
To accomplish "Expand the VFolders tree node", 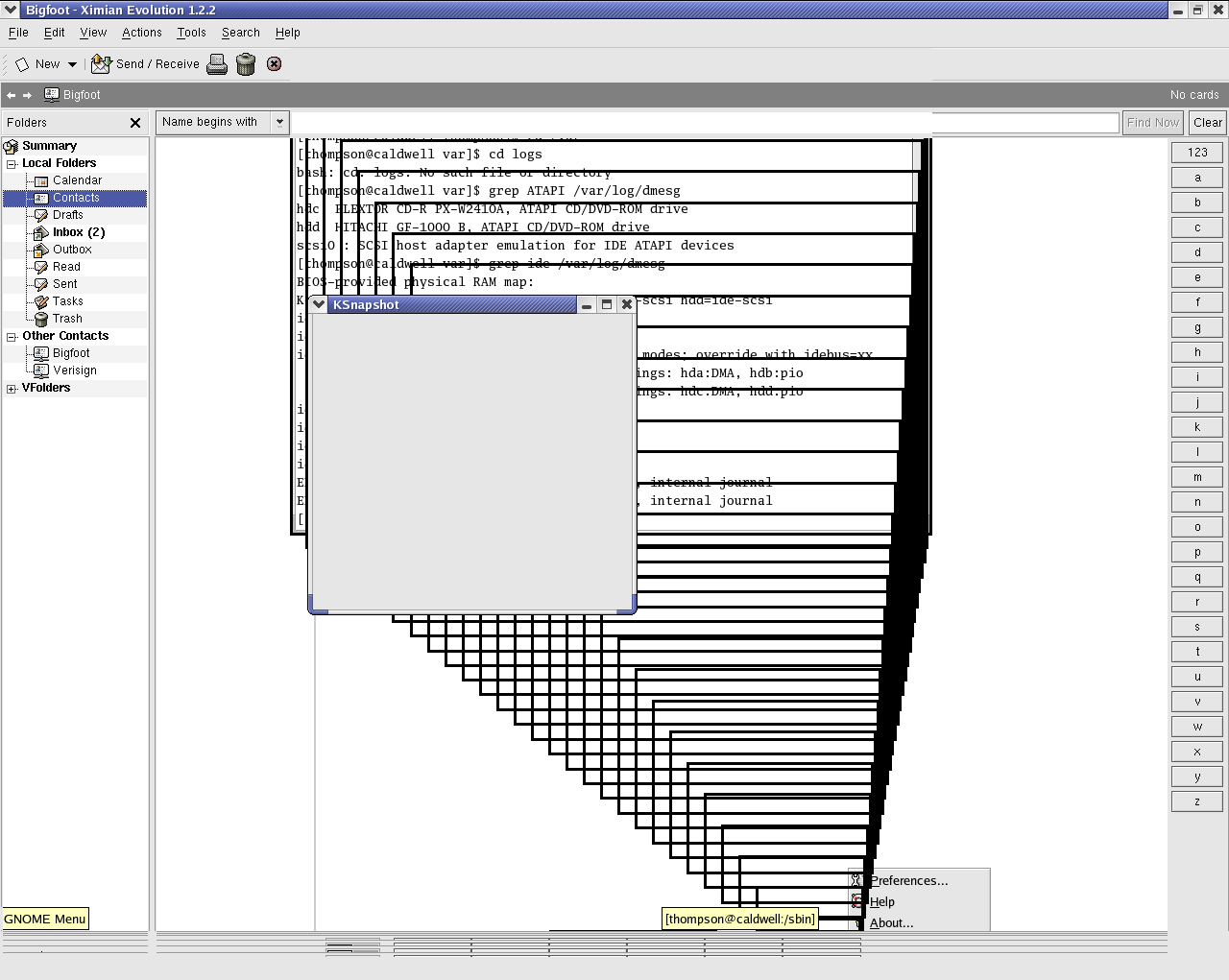I will pos(12,389).
